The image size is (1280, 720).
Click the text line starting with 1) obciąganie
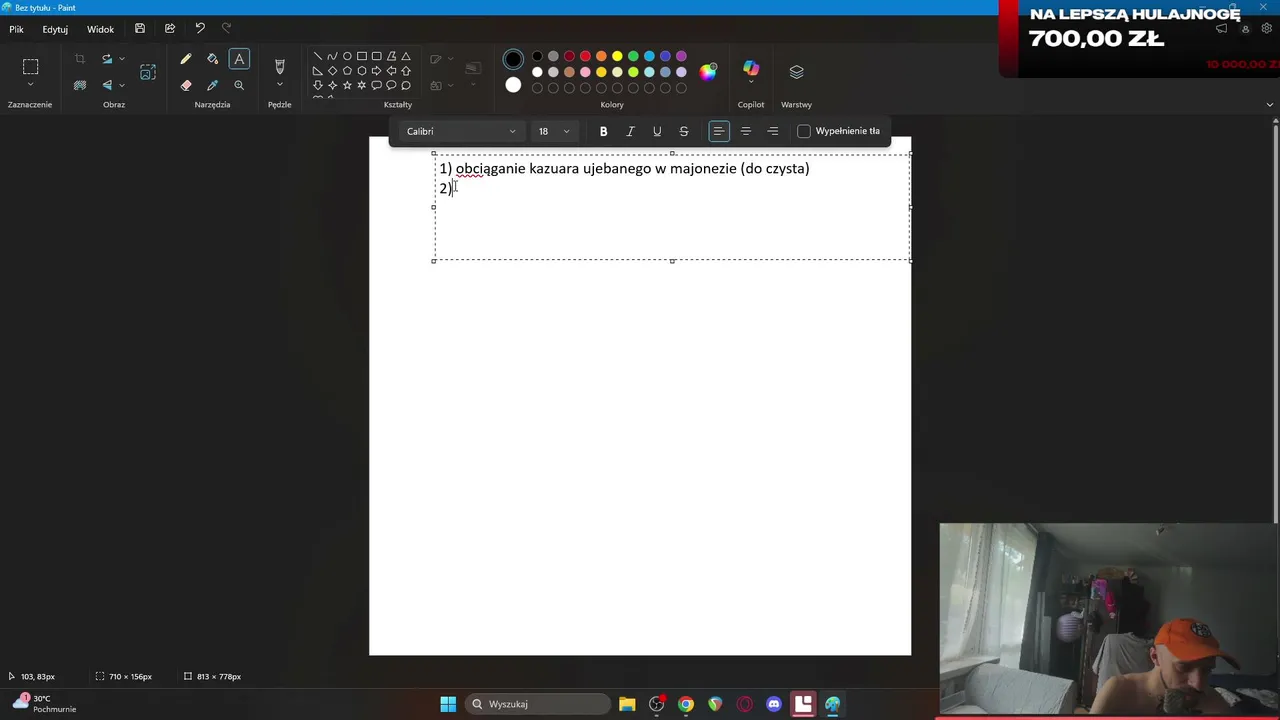[624, 169]
